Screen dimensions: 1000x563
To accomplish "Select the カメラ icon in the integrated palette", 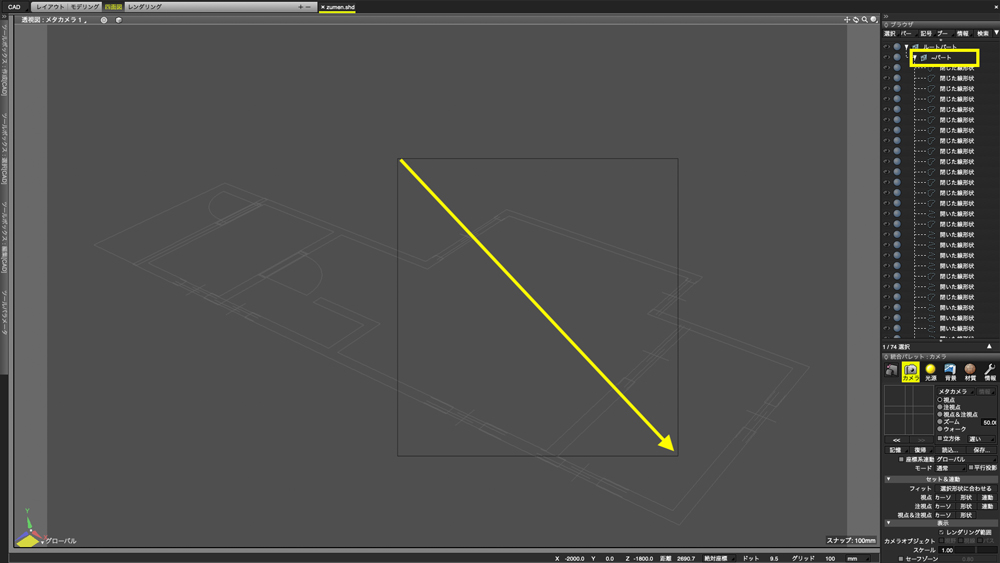I will (910, 372).
